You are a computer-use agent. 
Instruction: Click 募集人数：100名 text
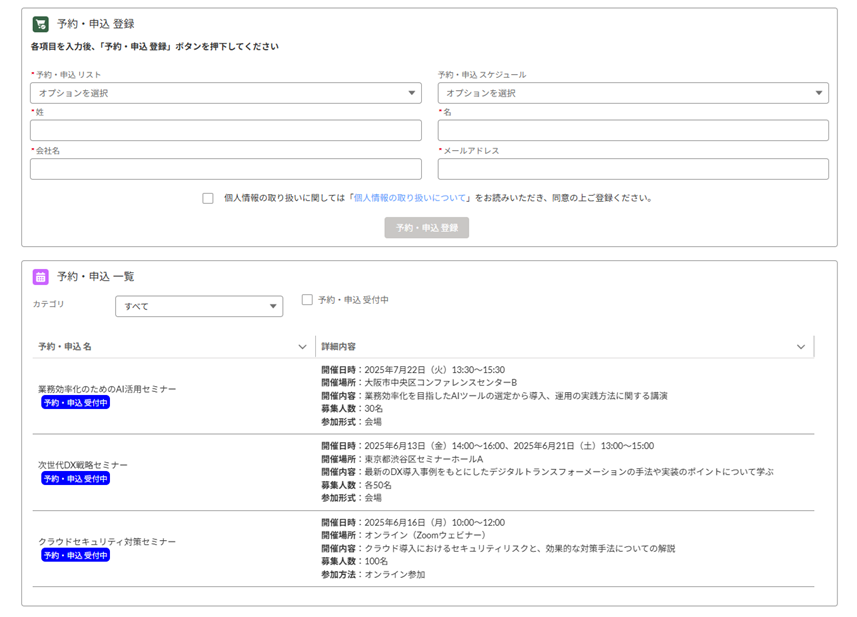coord(355,561)
